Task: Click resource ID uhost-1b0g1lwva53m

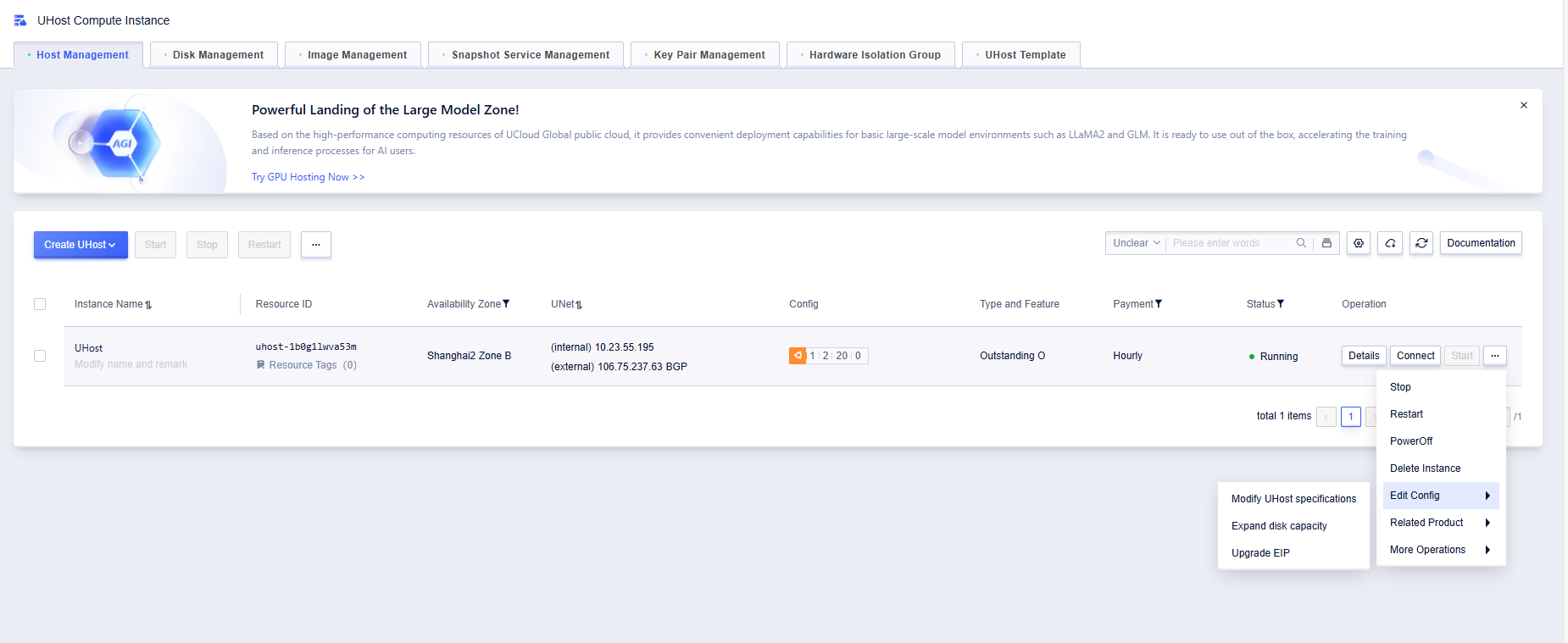Action: point(306,346)
